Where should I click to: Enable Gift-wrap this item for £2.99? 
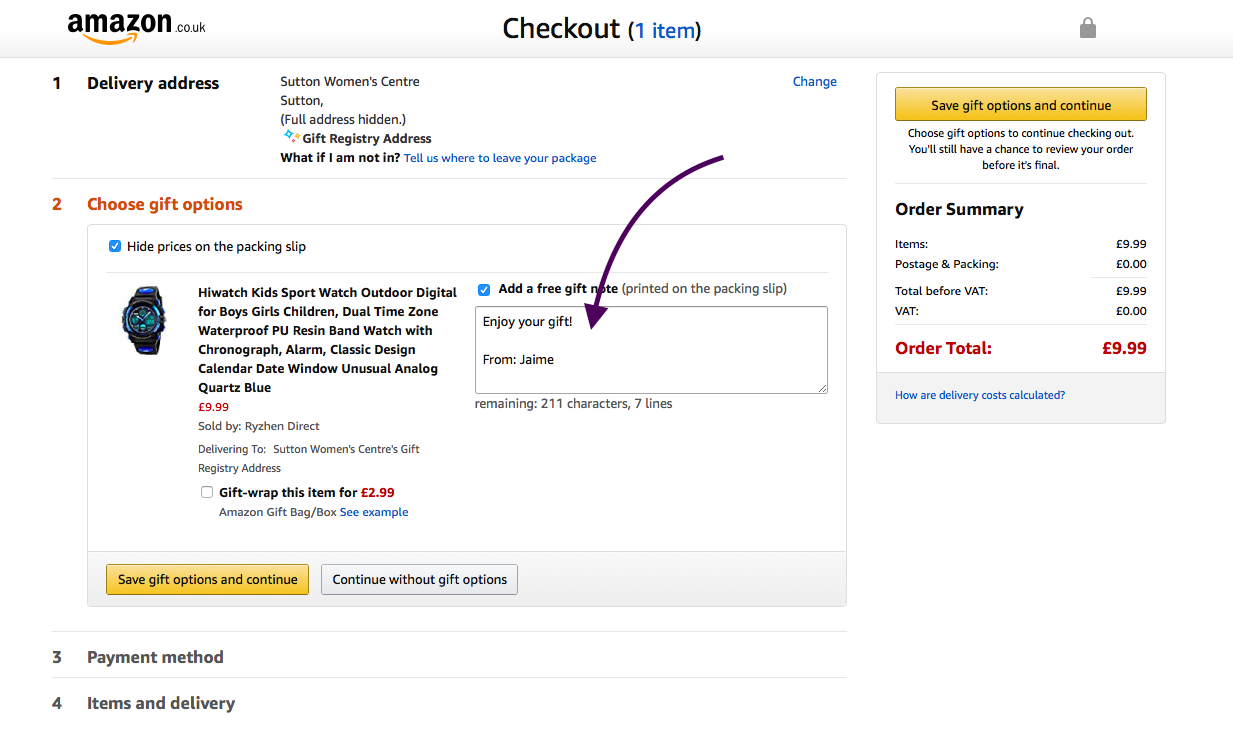tap(207, 492)
